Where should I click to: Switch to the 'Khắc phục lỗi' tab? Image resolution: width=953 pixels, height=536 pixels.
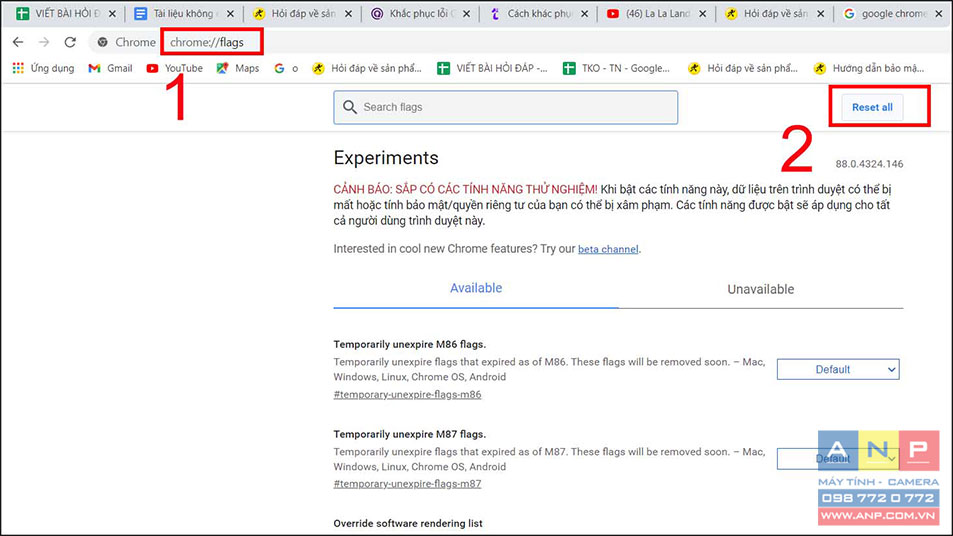tap(420, 13)
